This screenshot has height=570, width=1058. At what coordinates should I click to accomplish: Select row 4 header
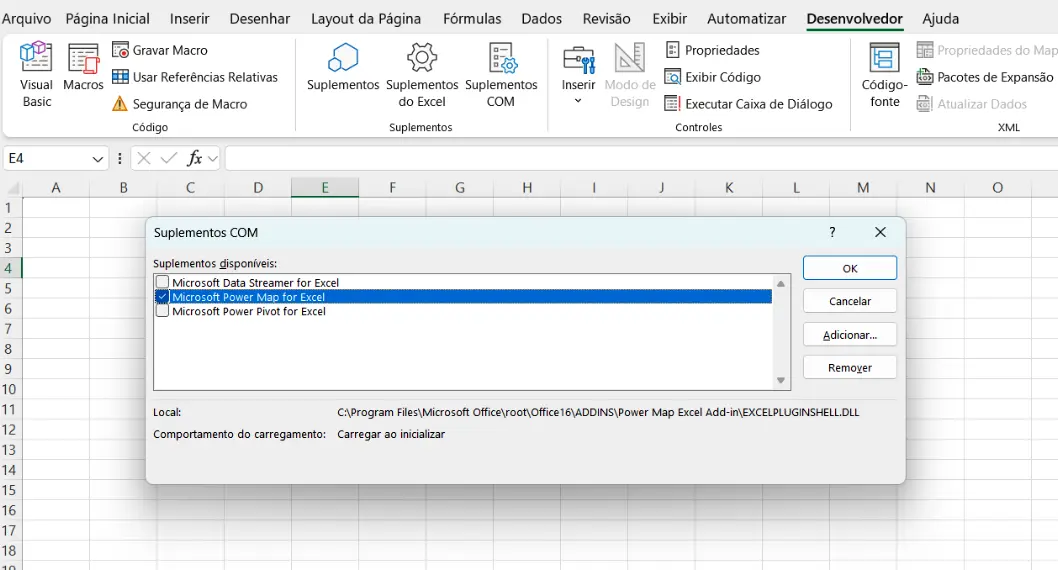(x=10, y=268)
